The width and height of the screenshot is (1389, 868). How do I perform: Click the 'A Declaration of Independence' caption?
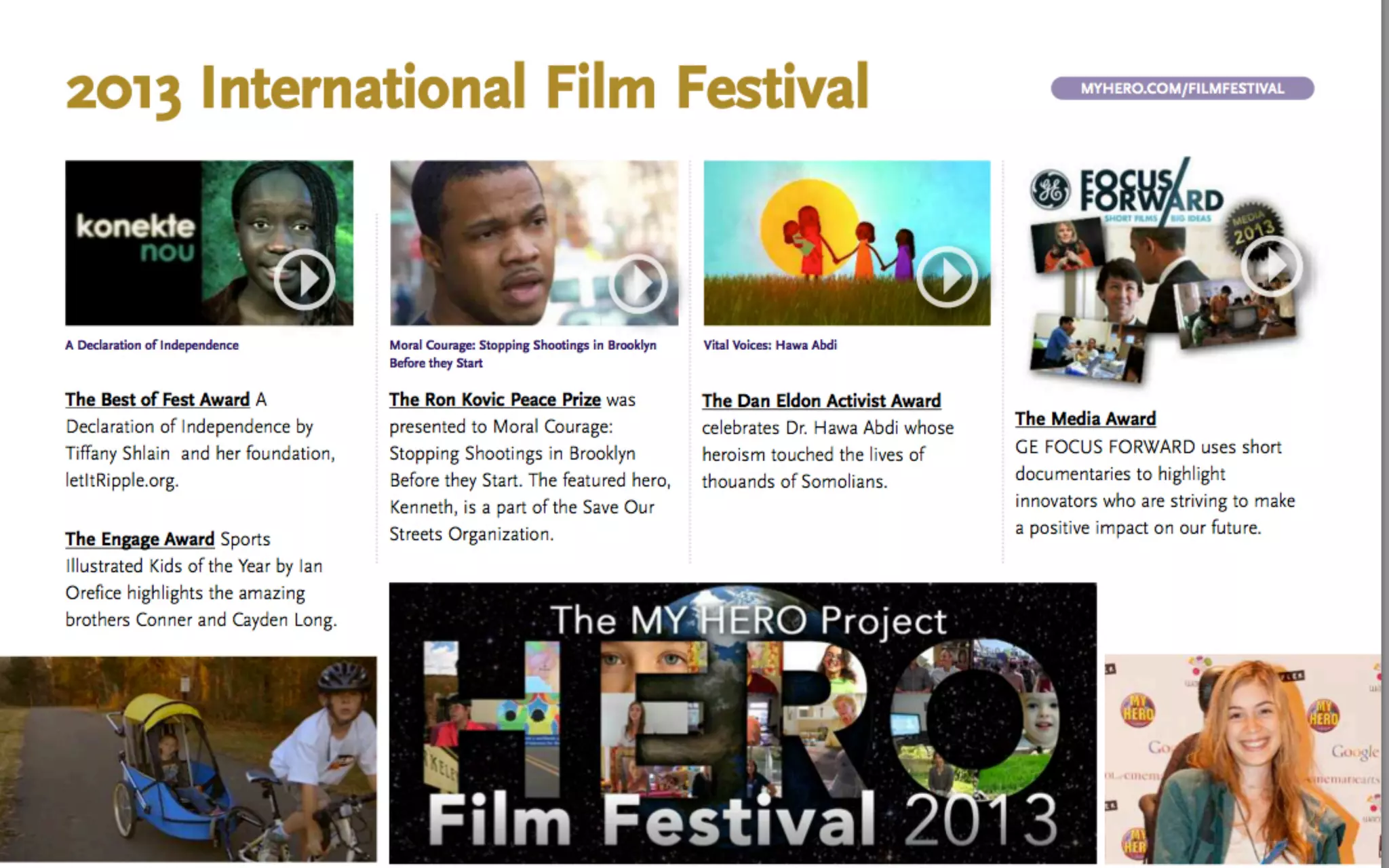[152, 345]
